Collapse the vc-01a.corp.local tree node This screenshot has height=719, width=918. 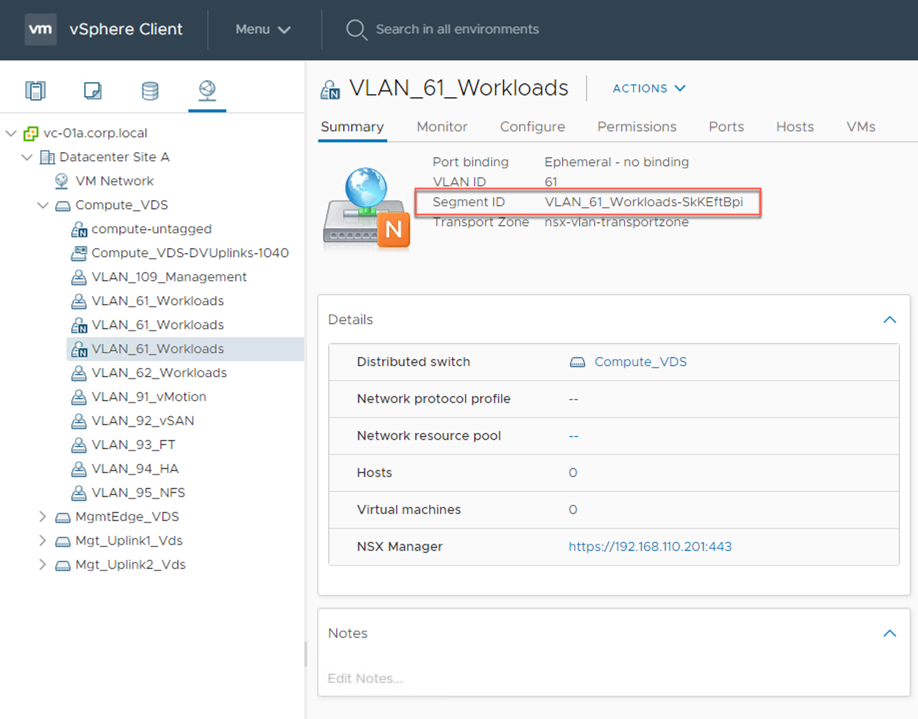tap(11, 133)
